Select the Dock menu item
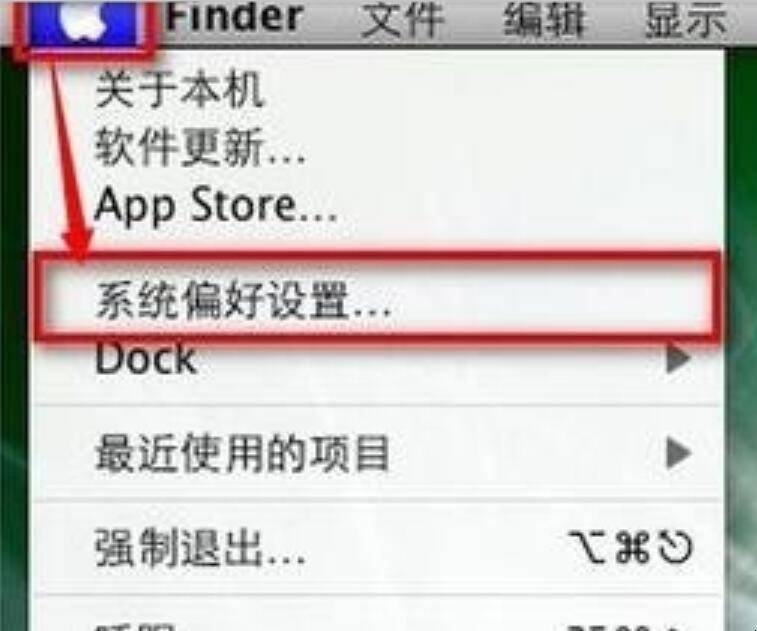 [x=378, y=359]
